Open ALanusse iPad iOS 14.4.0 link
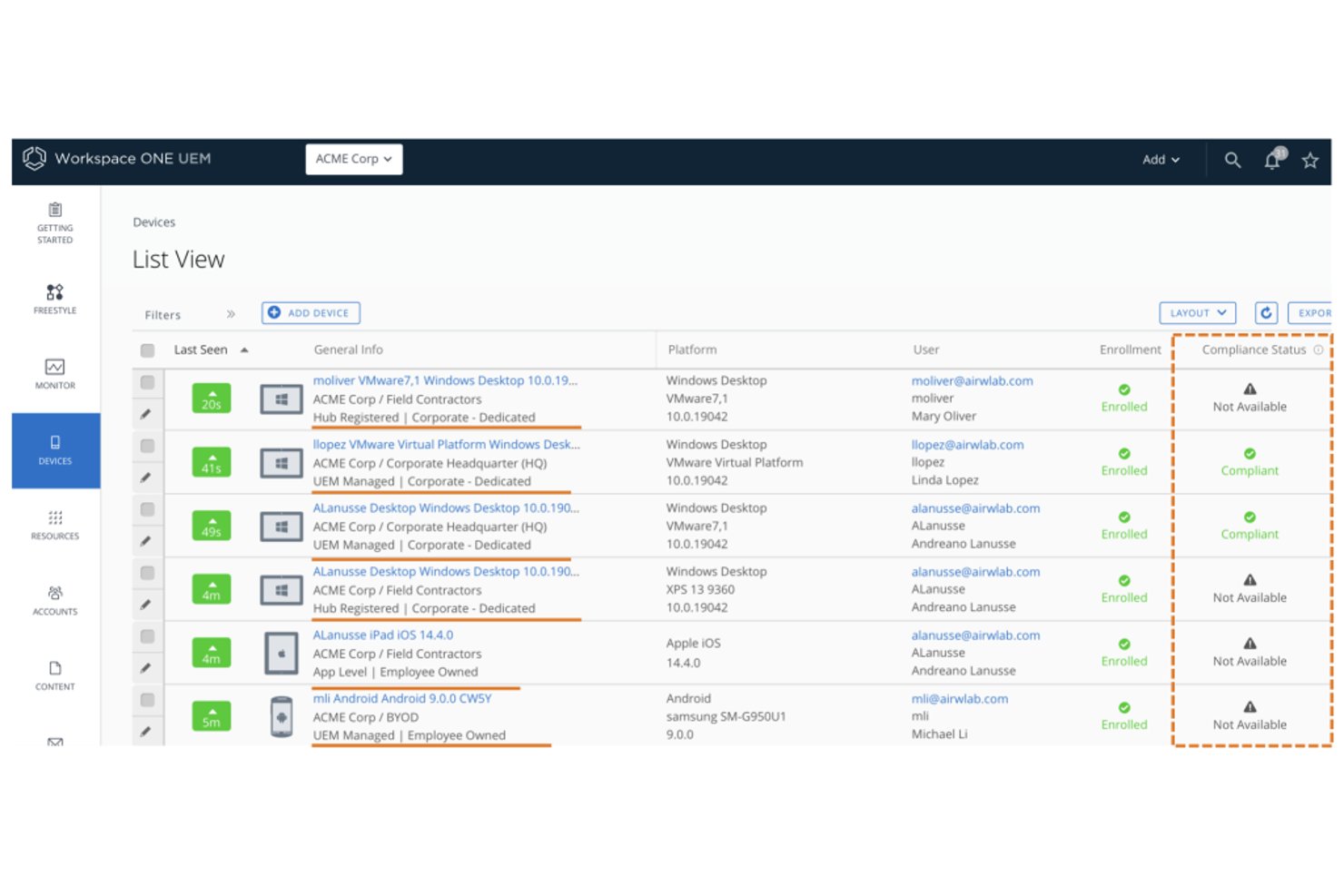Screen dimensions: 1344x896 382,635
